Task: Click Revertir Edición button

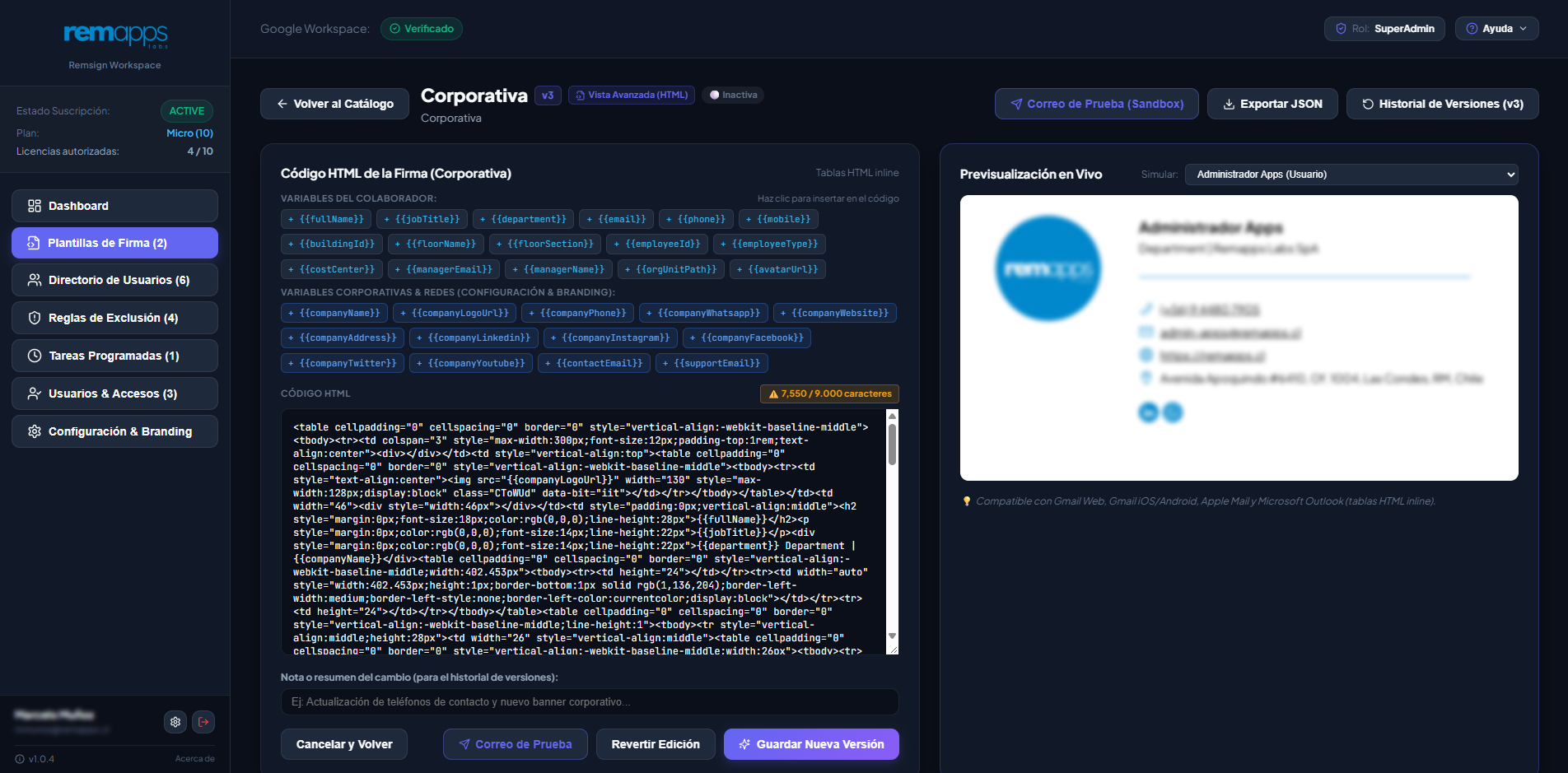Action: 656,744
